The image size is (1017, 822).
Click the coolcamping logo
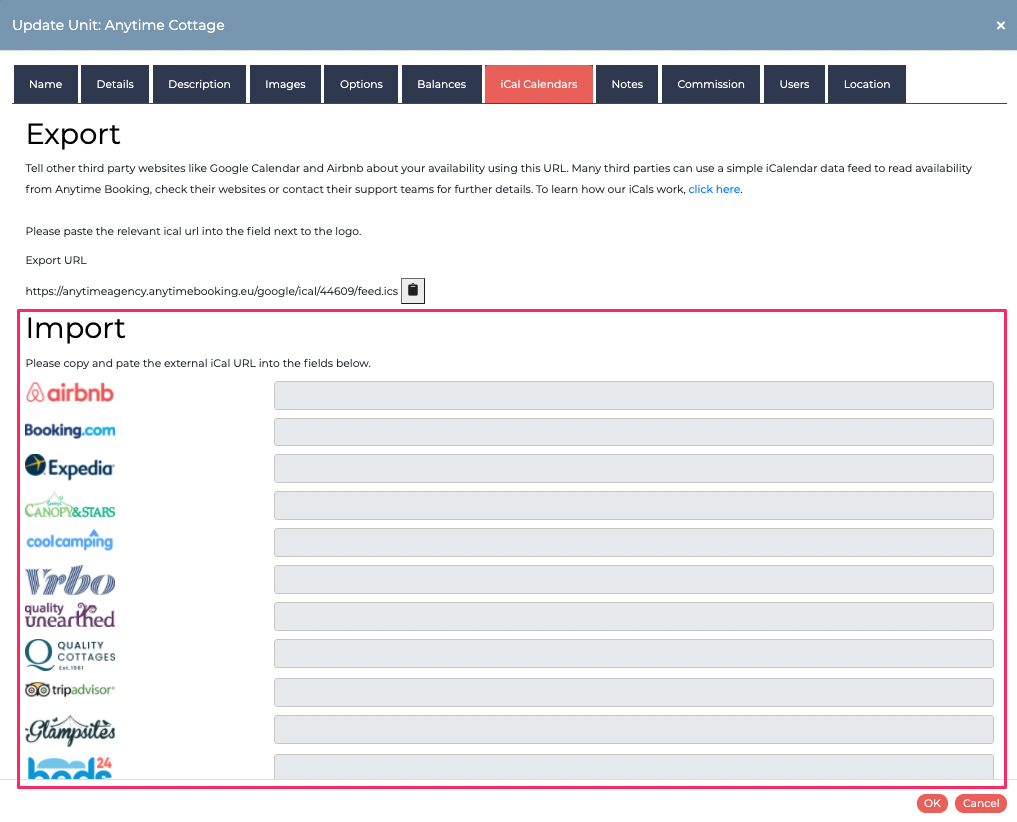click(x=69, y=540)
